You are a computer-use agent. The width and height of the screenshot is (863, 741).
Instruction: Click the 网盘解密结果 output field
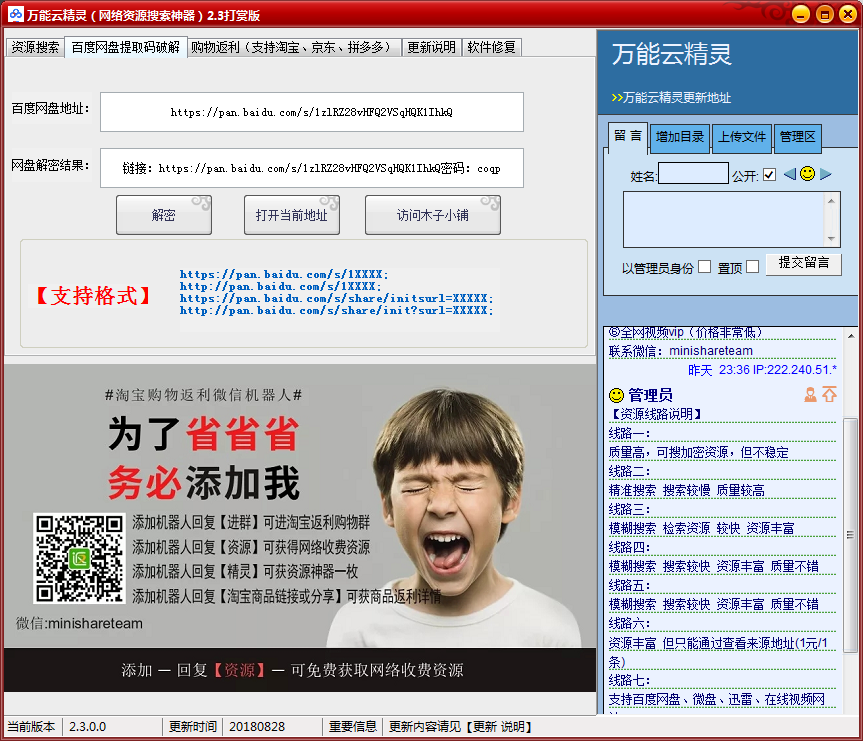[312, 168]
